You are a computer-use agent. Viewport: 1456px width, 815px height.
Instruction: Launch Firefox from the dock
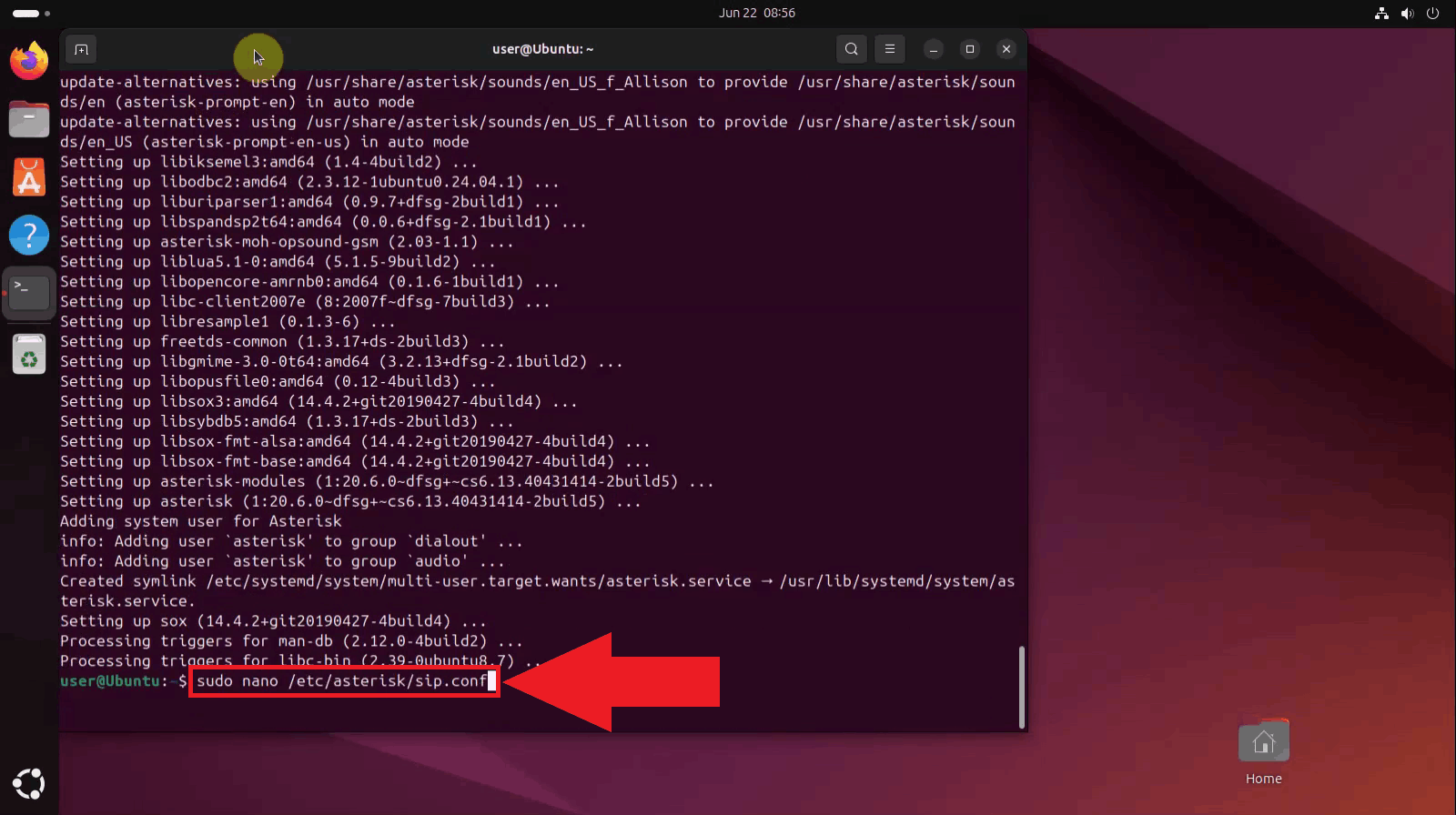(29, 61)
